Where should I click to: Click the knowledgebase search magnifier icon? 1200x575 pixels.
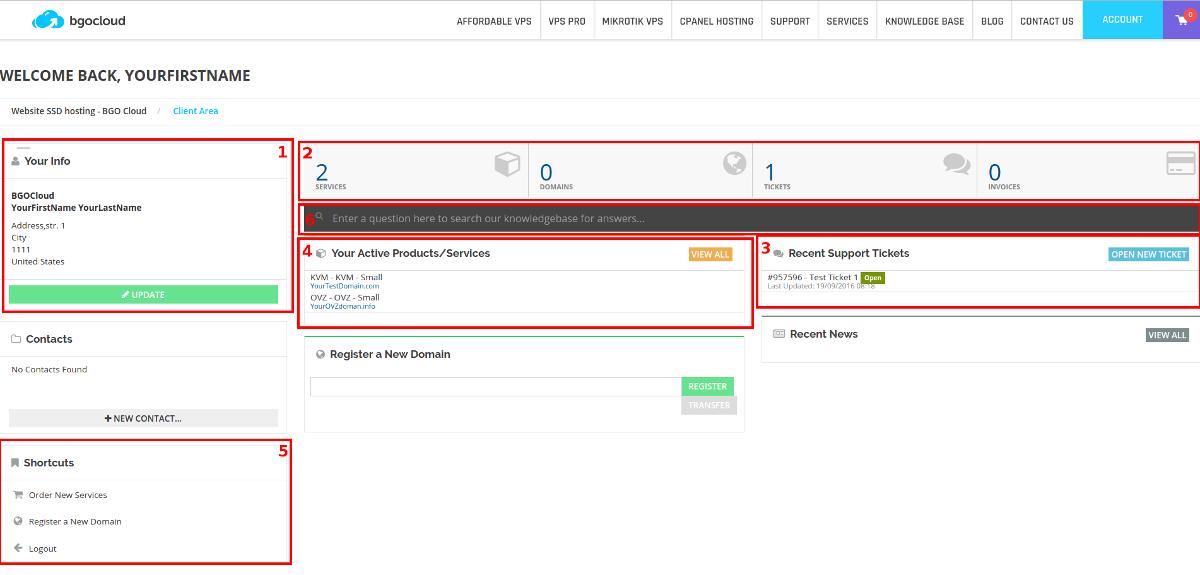319,217
